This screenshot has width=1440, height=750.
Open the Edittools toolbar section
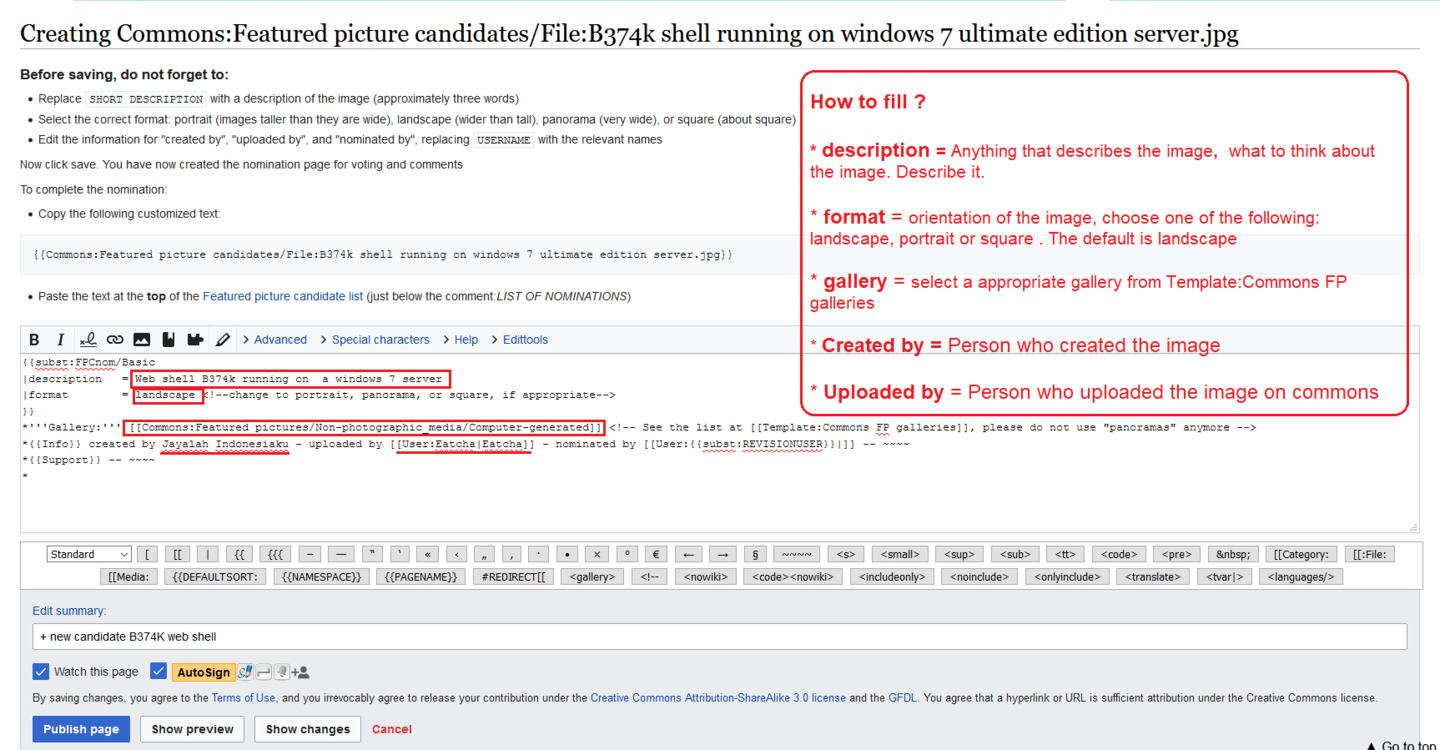click(525, 340)
